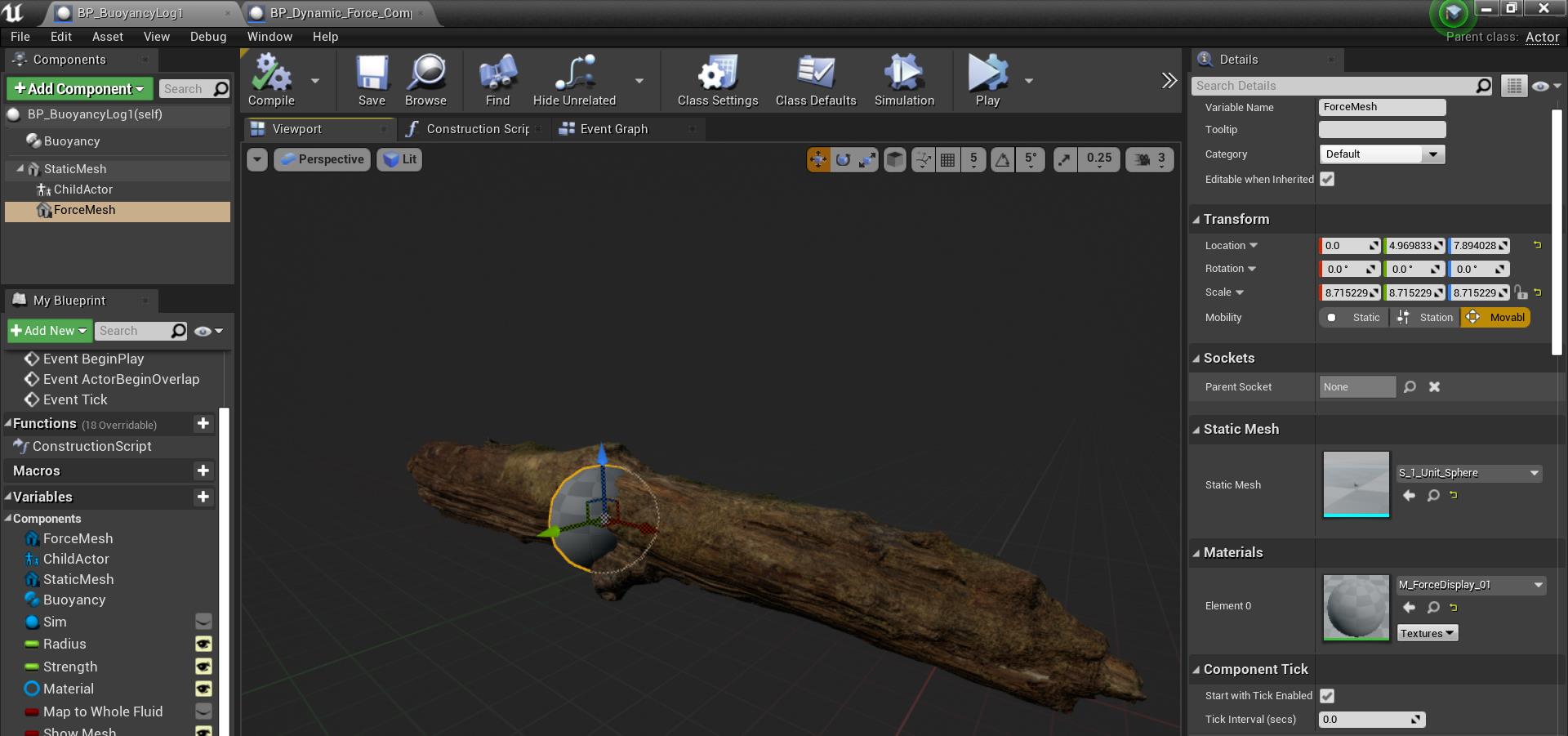Open parent class Actor link

[x=1542, y=37]
